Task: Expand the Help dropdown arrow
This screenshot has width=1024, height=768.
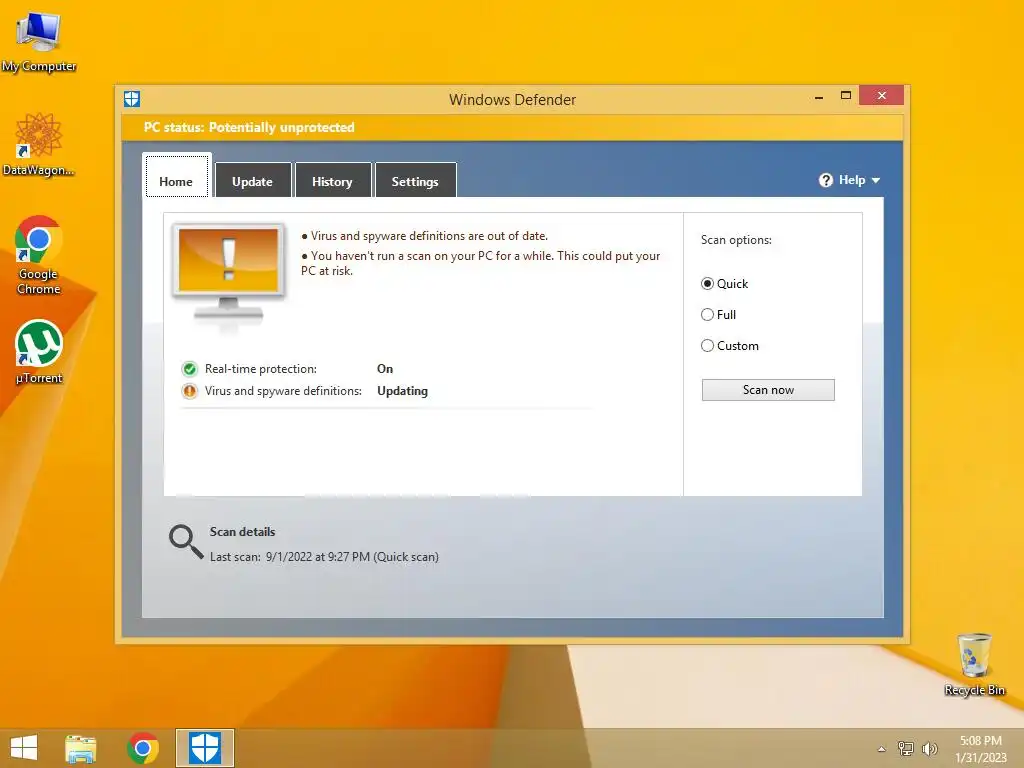Action: (876, 180)
